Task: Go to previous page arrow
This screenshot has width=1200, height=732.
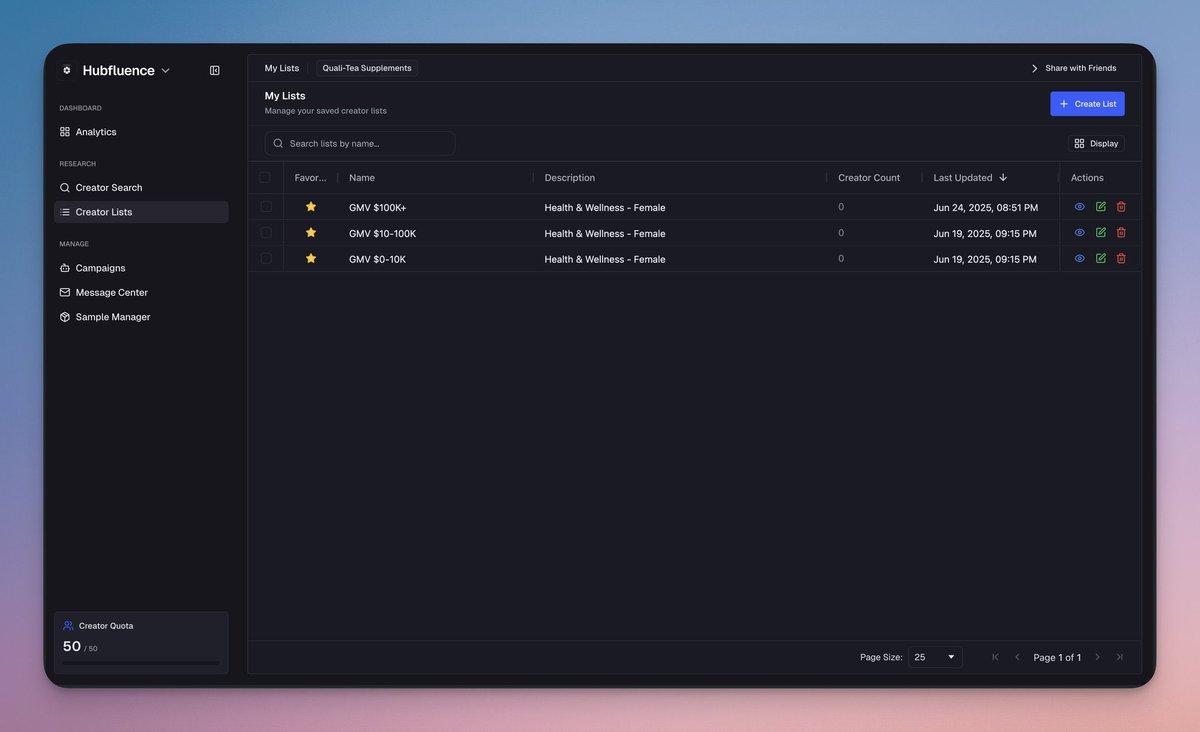Action: point(1017,657)
